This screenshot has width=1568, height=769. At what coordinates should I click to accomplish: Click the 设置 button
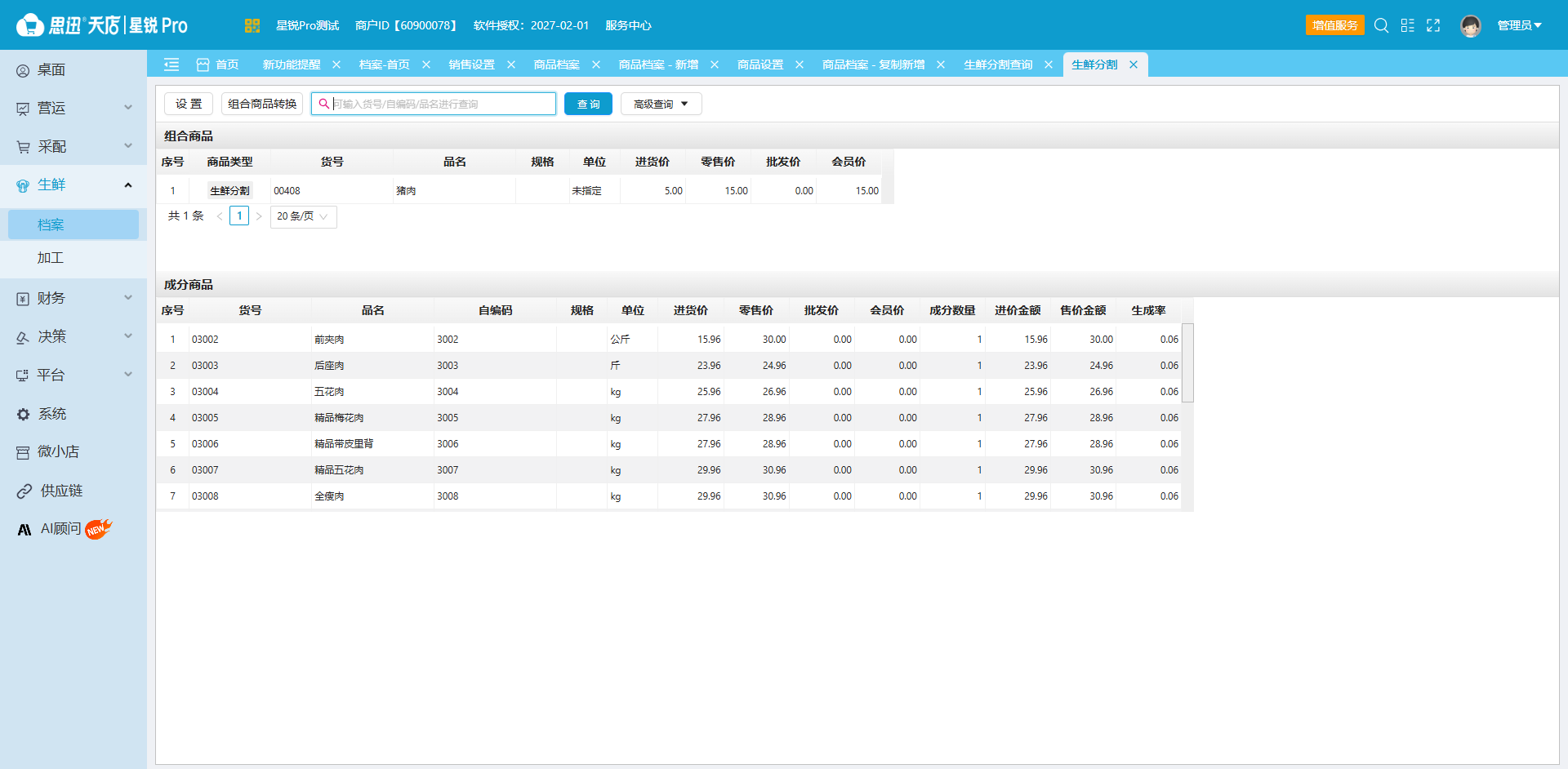[x=189, y=104]
